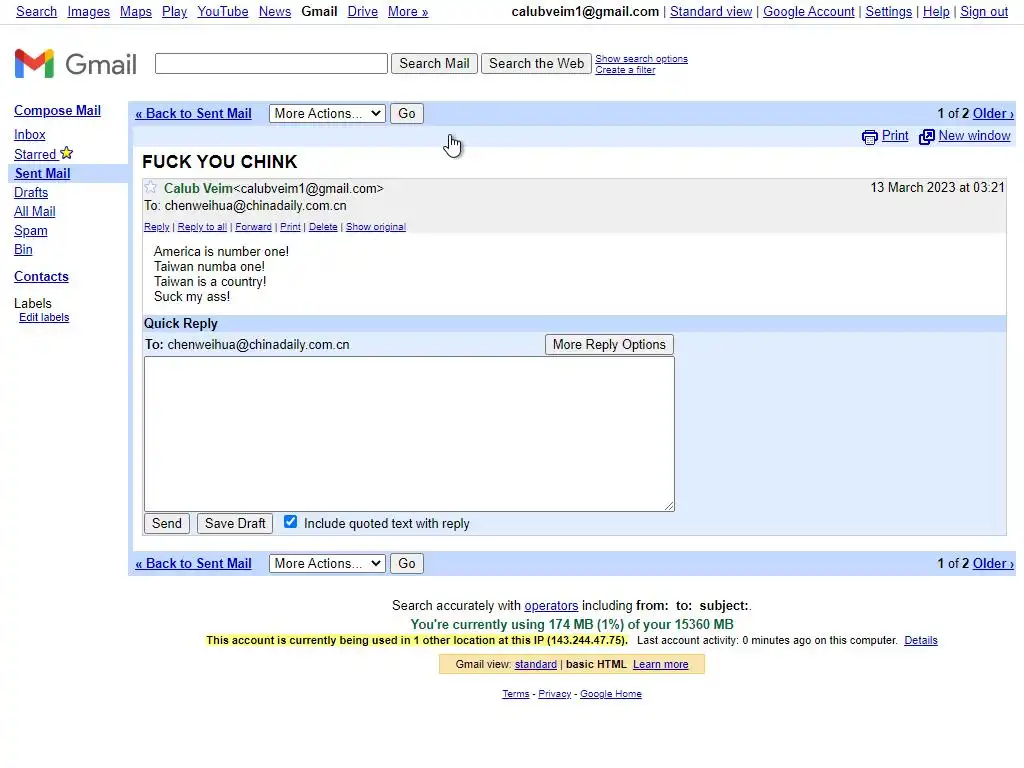The height and width of the screenshot is (768, 1024).
Task: Open Maps in top navigation bar
Action: [x=136, y=12]
